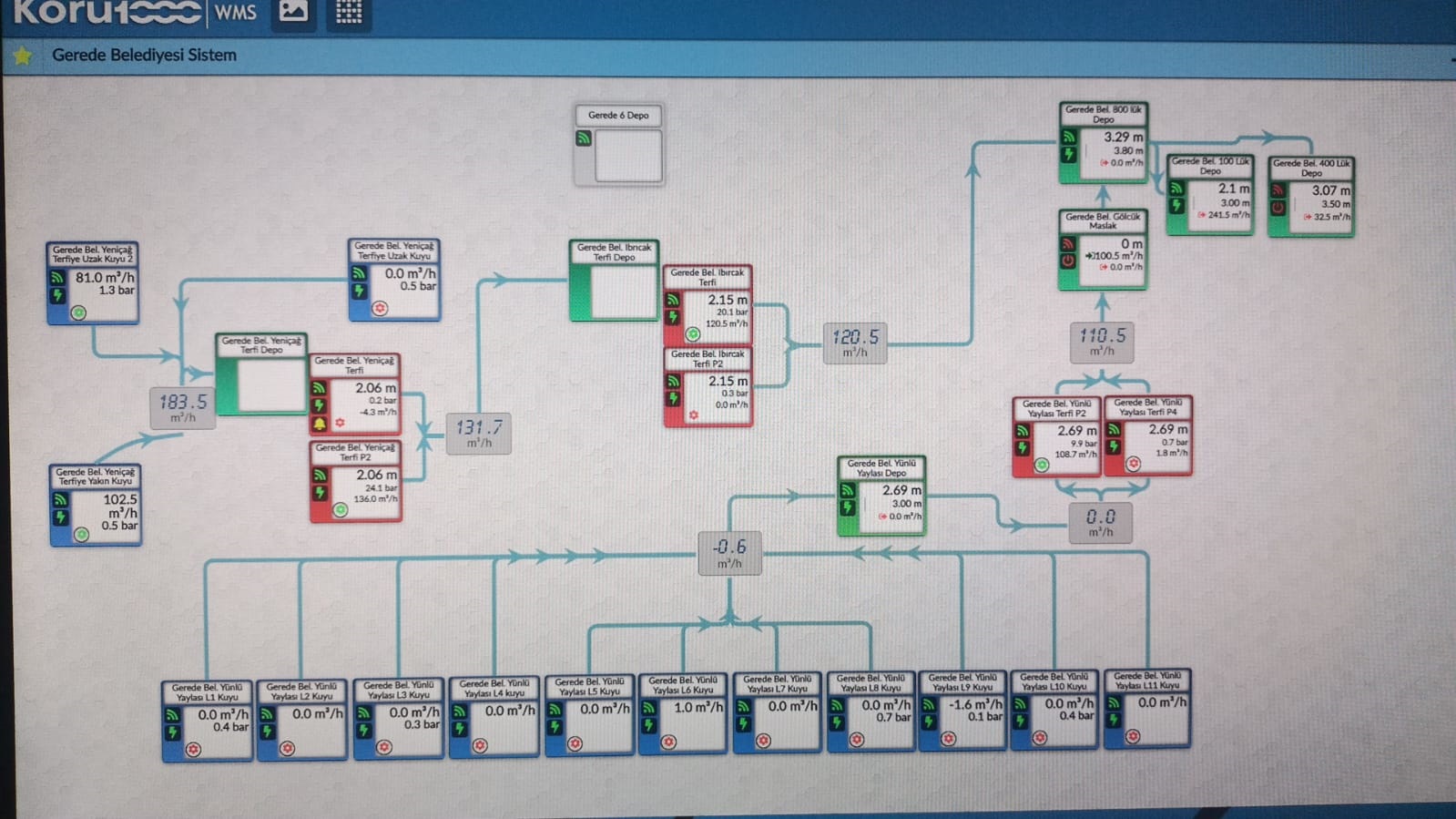Click the Gerede 6 Depo empty tank display
The height and width of the screenshot is (819, 1456).
click(x=628, y=156)
